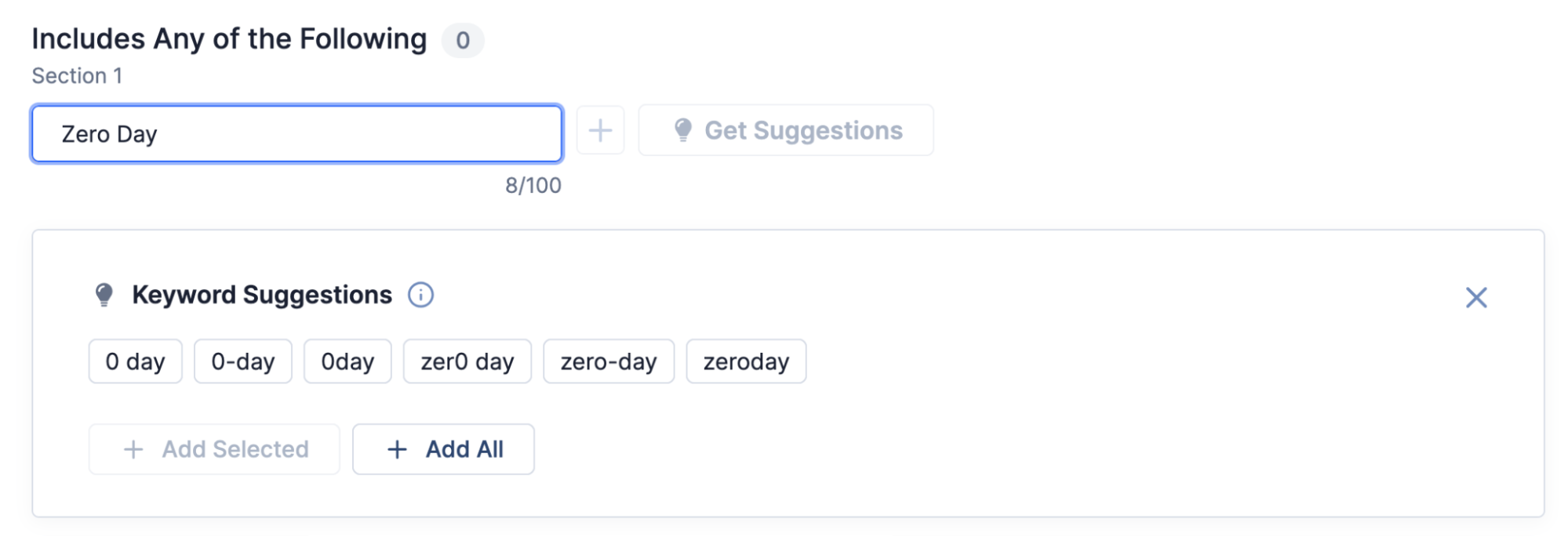Click the "Section 1" label
1568x537 pixels.
tap(77, 76)
